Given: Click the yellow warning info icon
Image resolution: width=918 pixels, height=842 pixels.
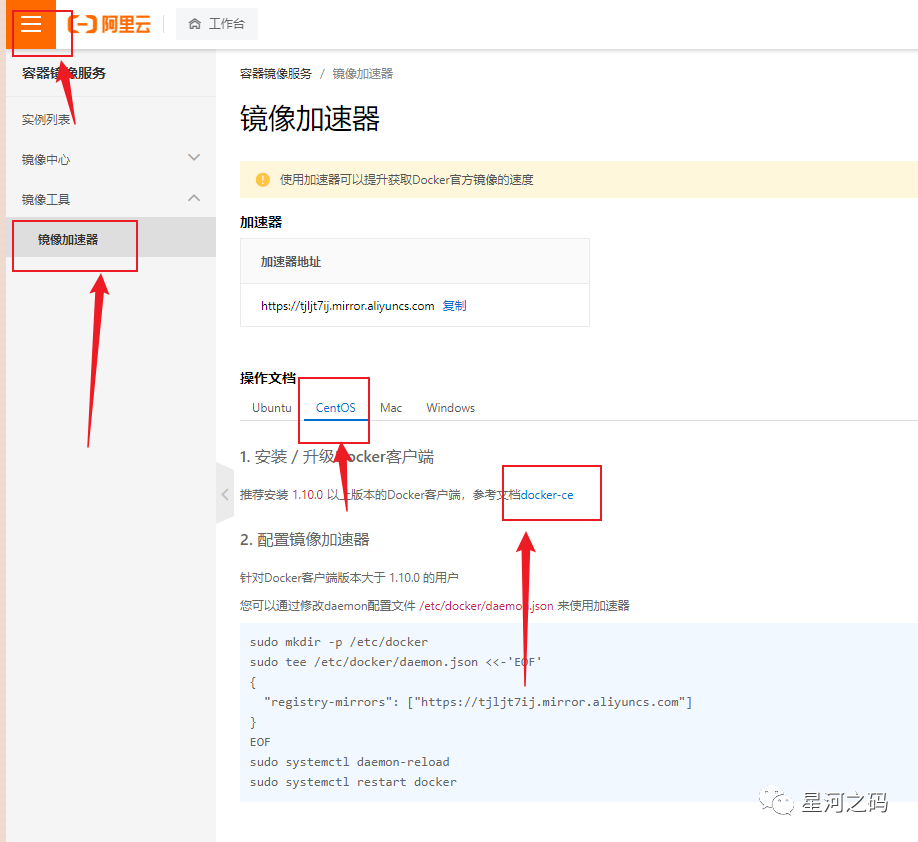Looking at the screenshot, I should (x=263, y=180).
